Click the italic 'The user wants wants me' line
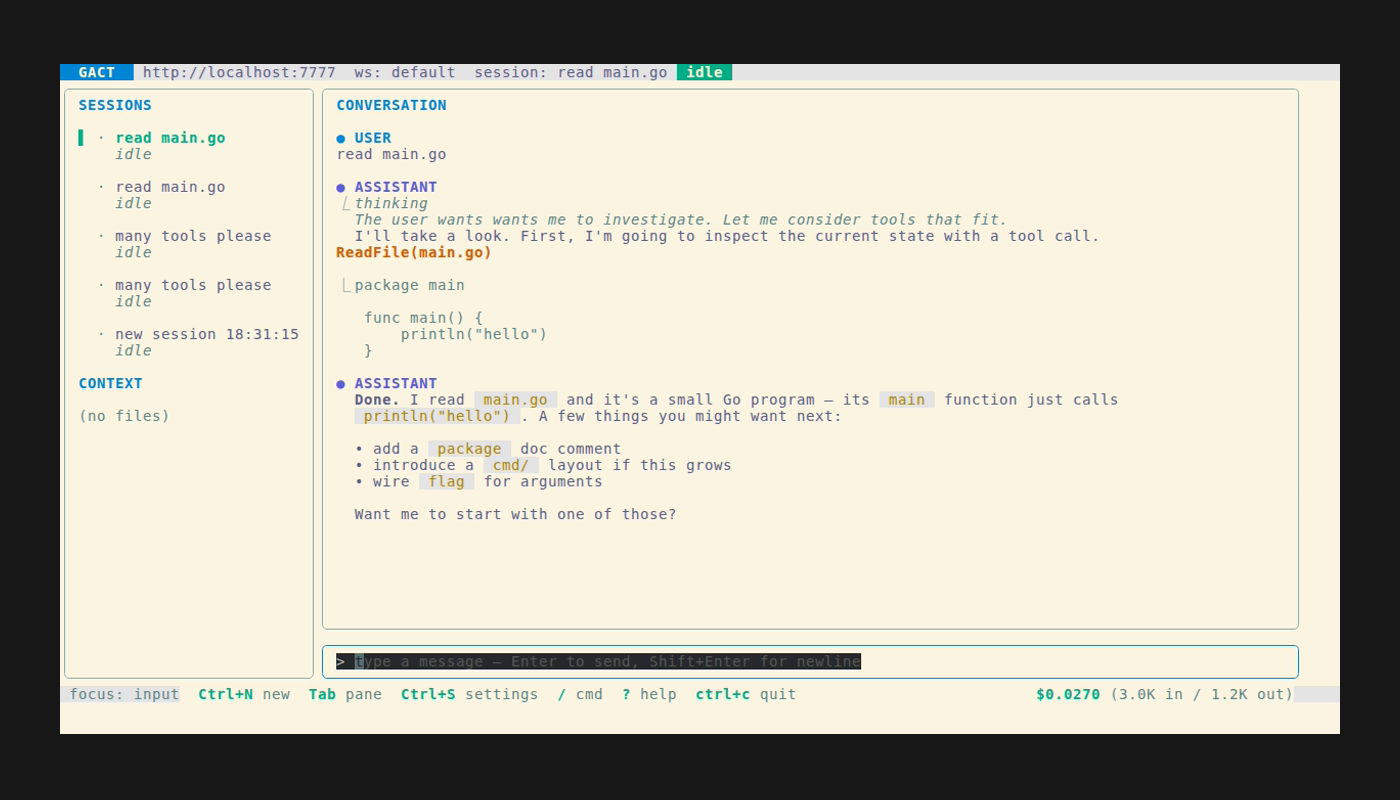 point(681,220)
